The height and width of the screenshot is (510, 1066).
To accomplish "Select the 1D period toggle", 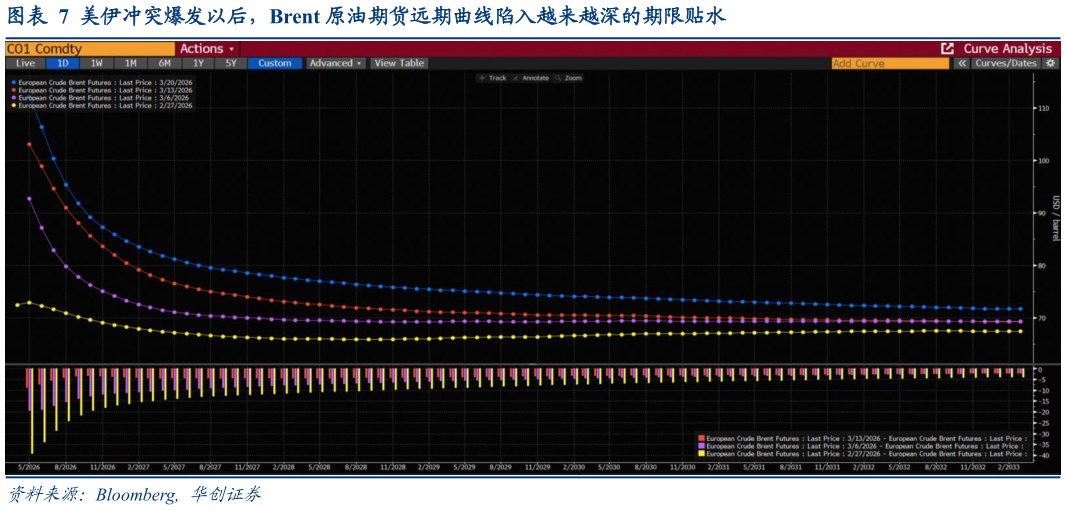I will point(63,63).
